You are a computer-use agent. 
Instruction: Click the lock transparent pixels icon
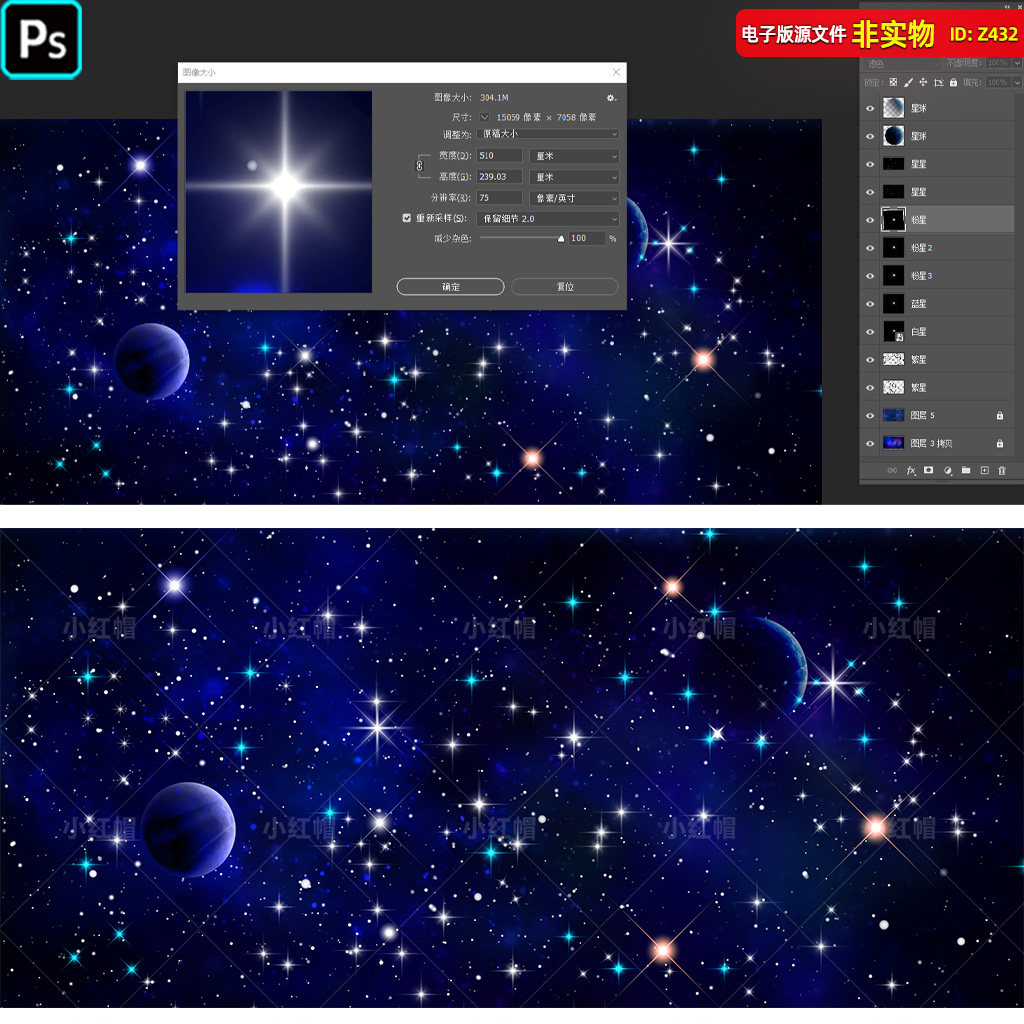click(x=893, y=82)
